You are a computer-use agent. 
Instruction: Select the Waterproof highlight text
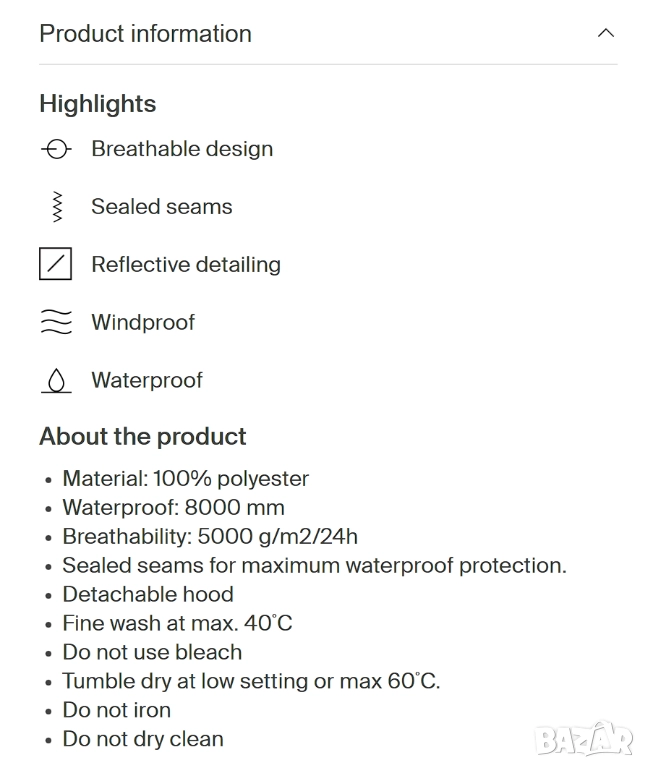147,381
